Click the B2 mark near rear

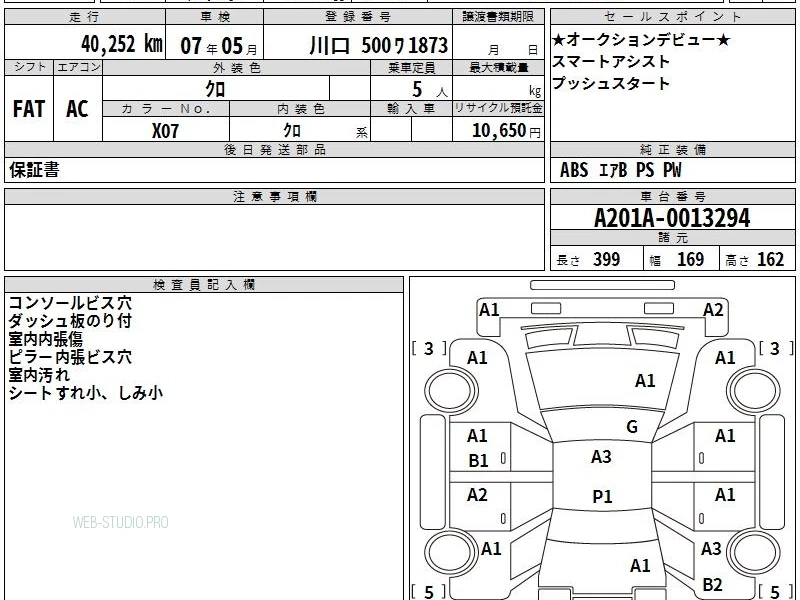(712, 585)
